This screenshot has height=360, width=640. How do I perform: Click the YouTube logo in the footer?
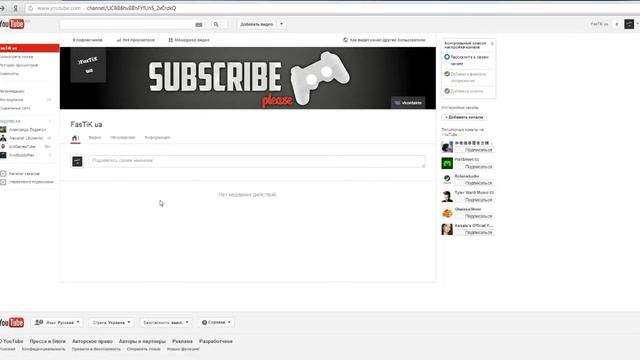point(12,322)
